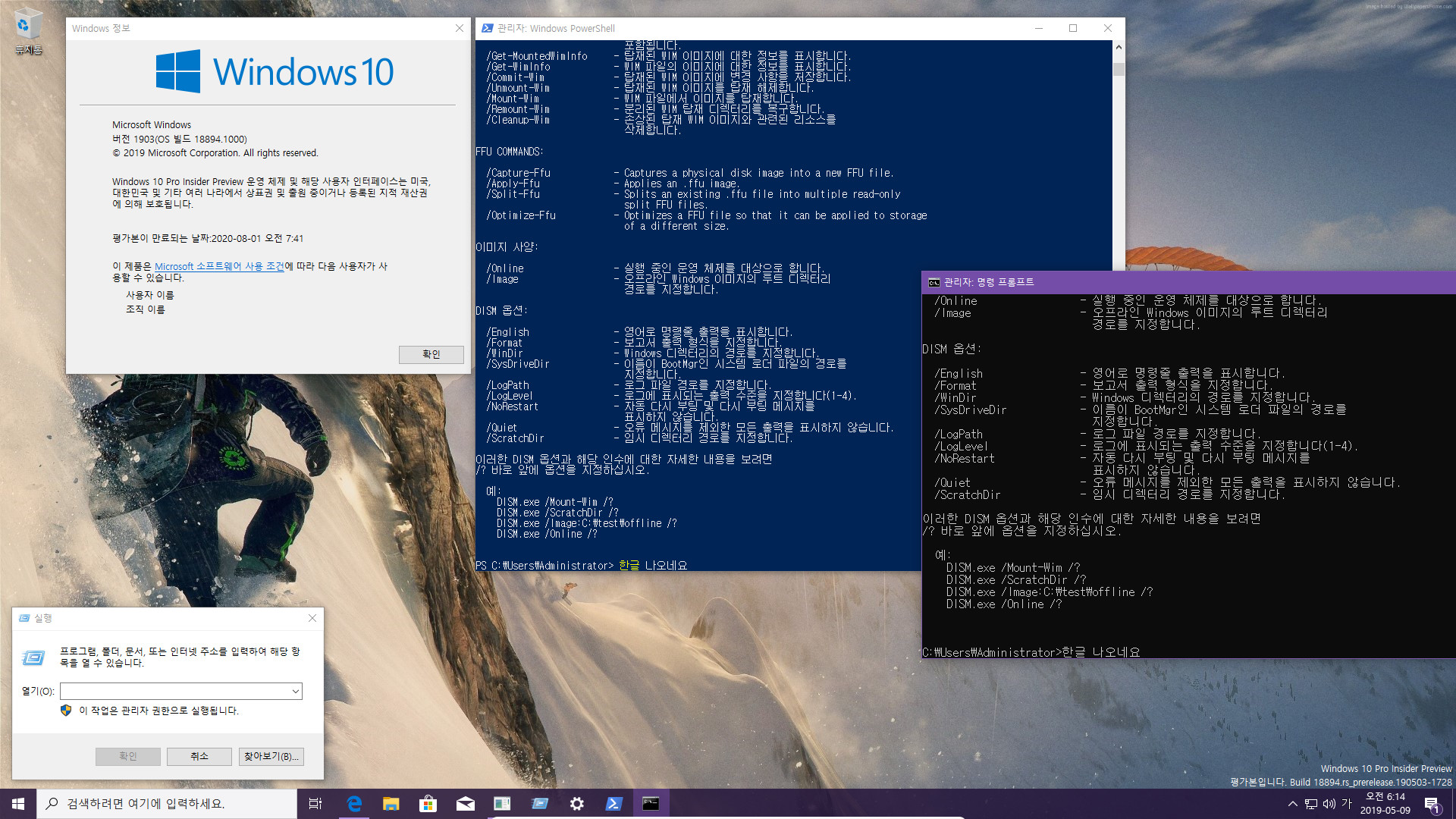
Task: Click evaluation expiry date text
Action: [208, 238]
